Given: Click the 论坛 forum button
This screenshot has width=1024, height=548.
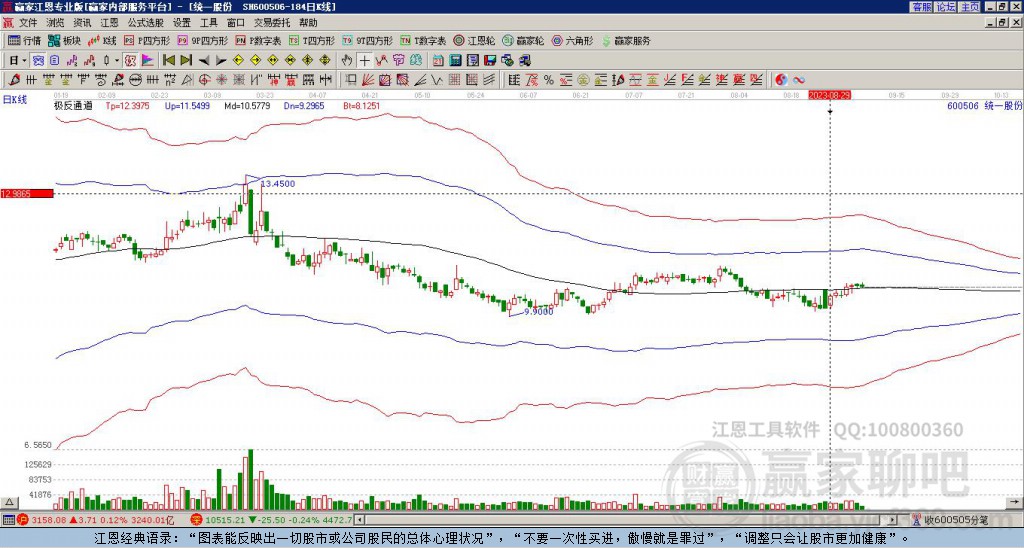Looking at the screenshot, I should click(946, 7).
